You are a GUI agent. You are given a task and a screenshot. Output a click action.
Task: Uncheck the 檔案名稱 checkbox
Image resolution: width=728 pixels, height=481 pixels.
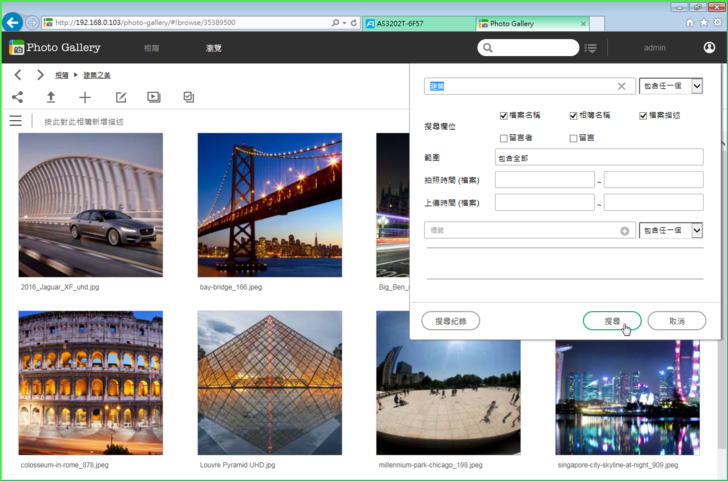[x=504, y=116]
